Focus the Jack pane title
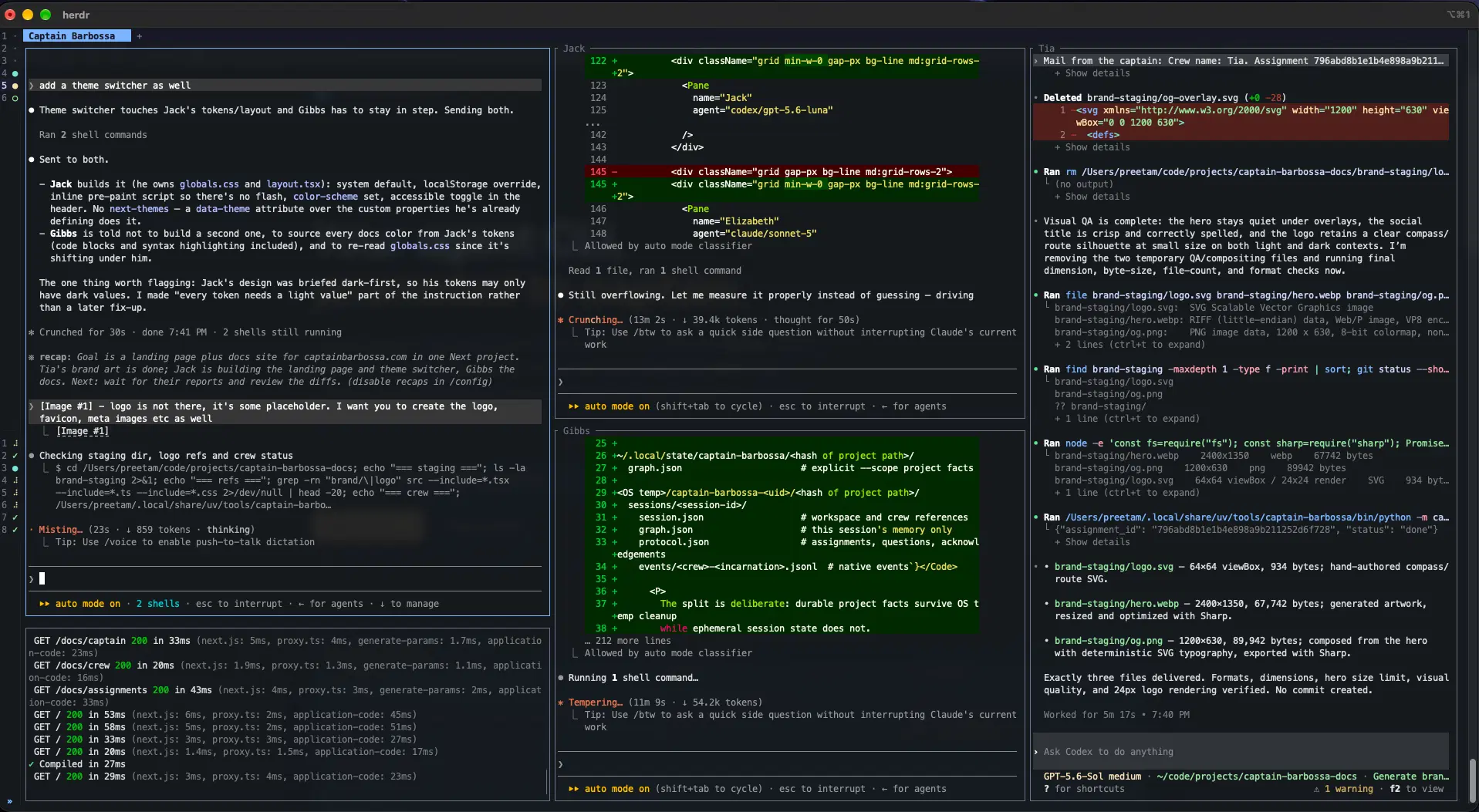1479x812 pixels. [574, 49]
